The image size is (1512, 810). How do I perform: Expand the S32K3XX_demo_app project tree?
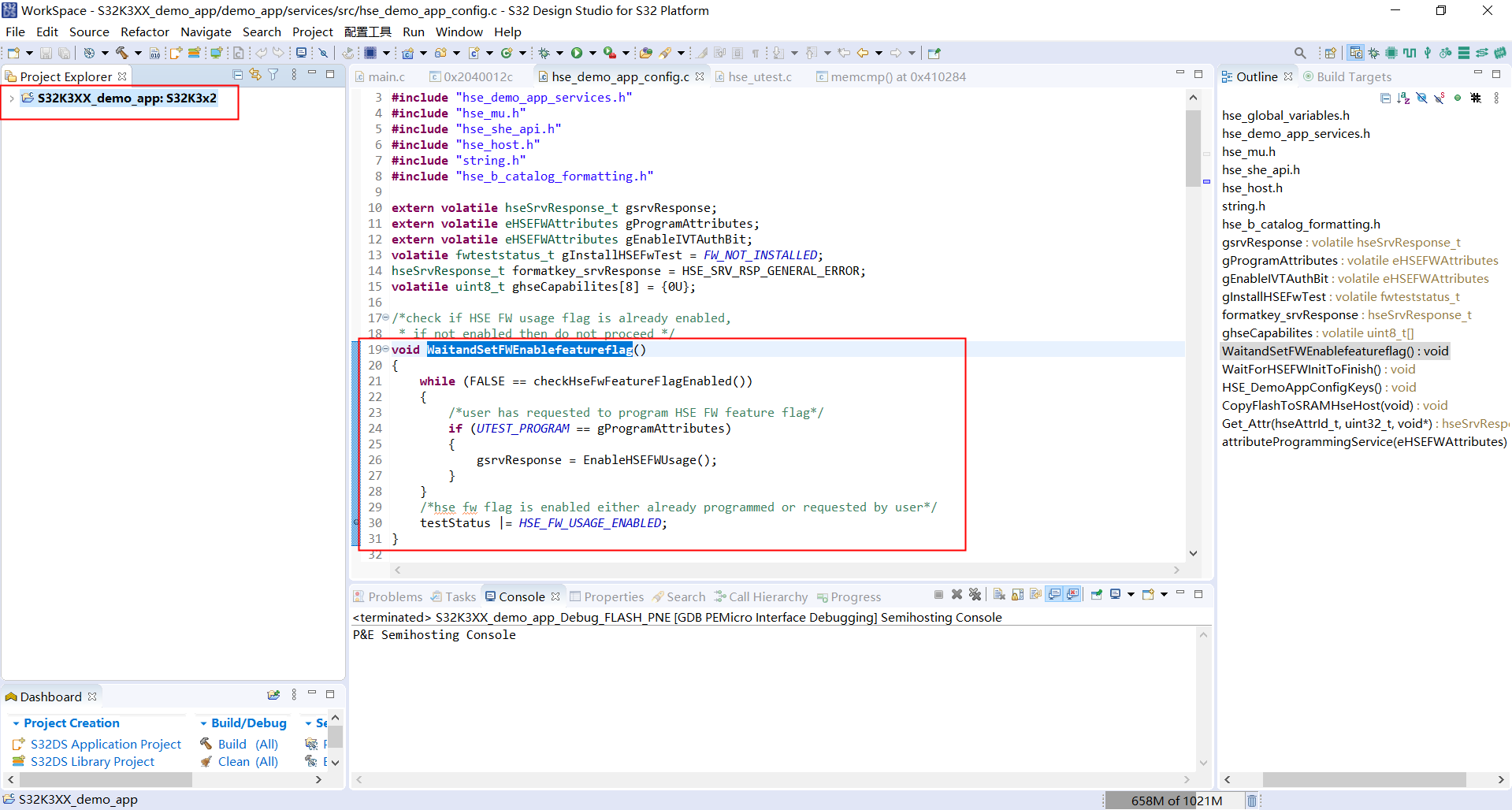pyautogui.click(x=11, y=100)
